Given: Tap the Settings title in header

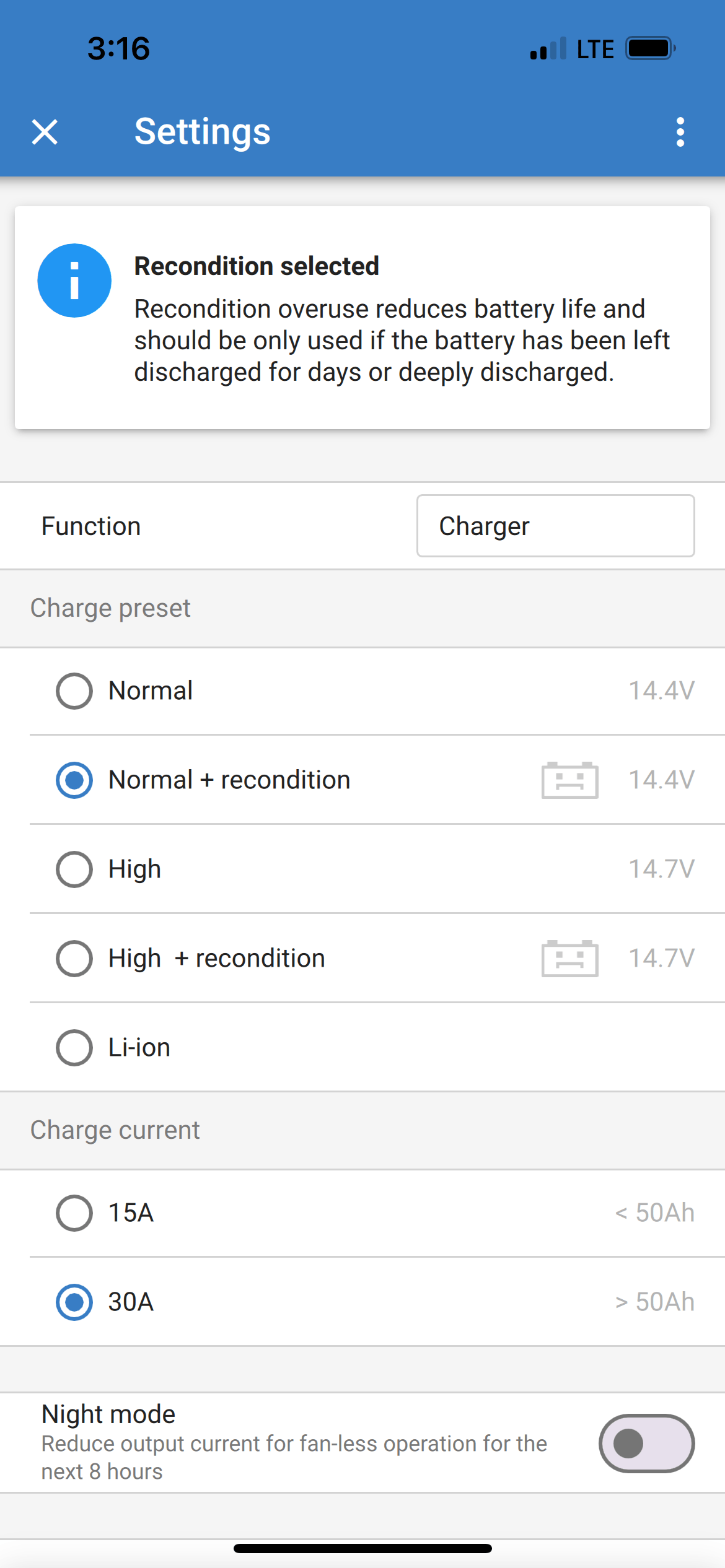Looking at the screenshot, I should (x=203, y=132).
